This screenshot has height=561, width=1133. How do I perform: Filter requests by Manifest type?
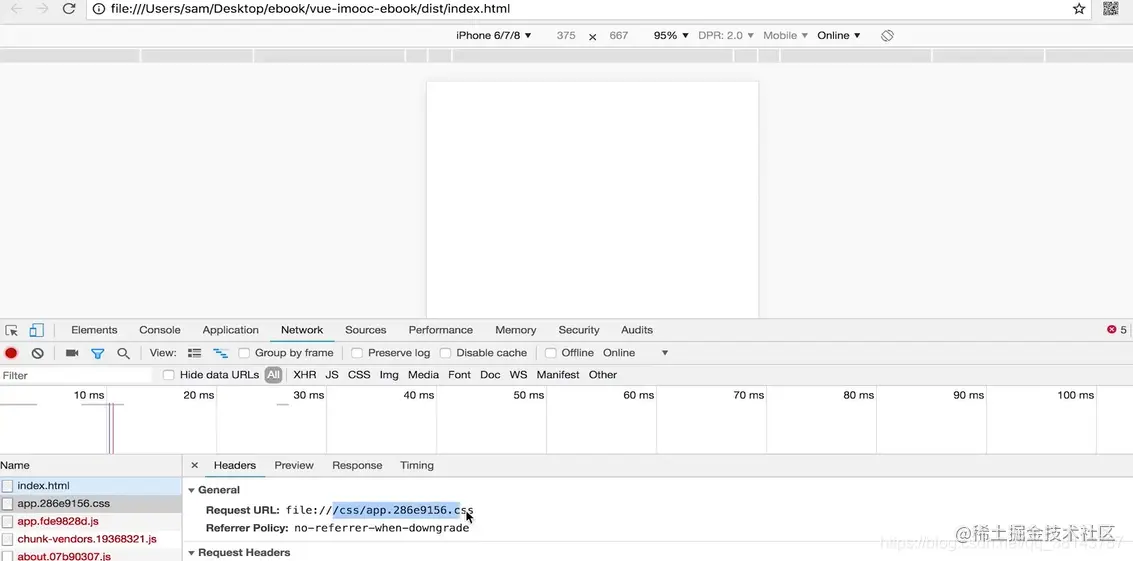[x=558, y=374]
